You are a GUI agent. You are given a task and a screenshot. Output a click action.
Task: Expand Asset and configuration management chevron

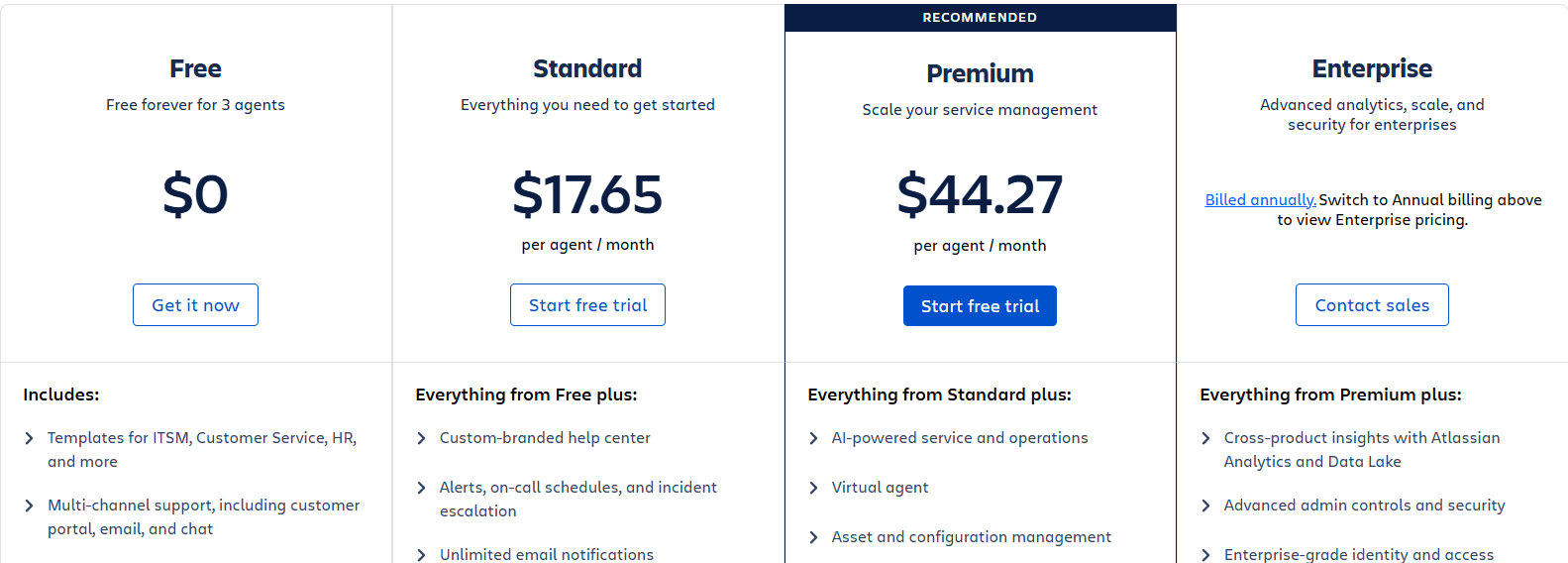click(813, 537)
